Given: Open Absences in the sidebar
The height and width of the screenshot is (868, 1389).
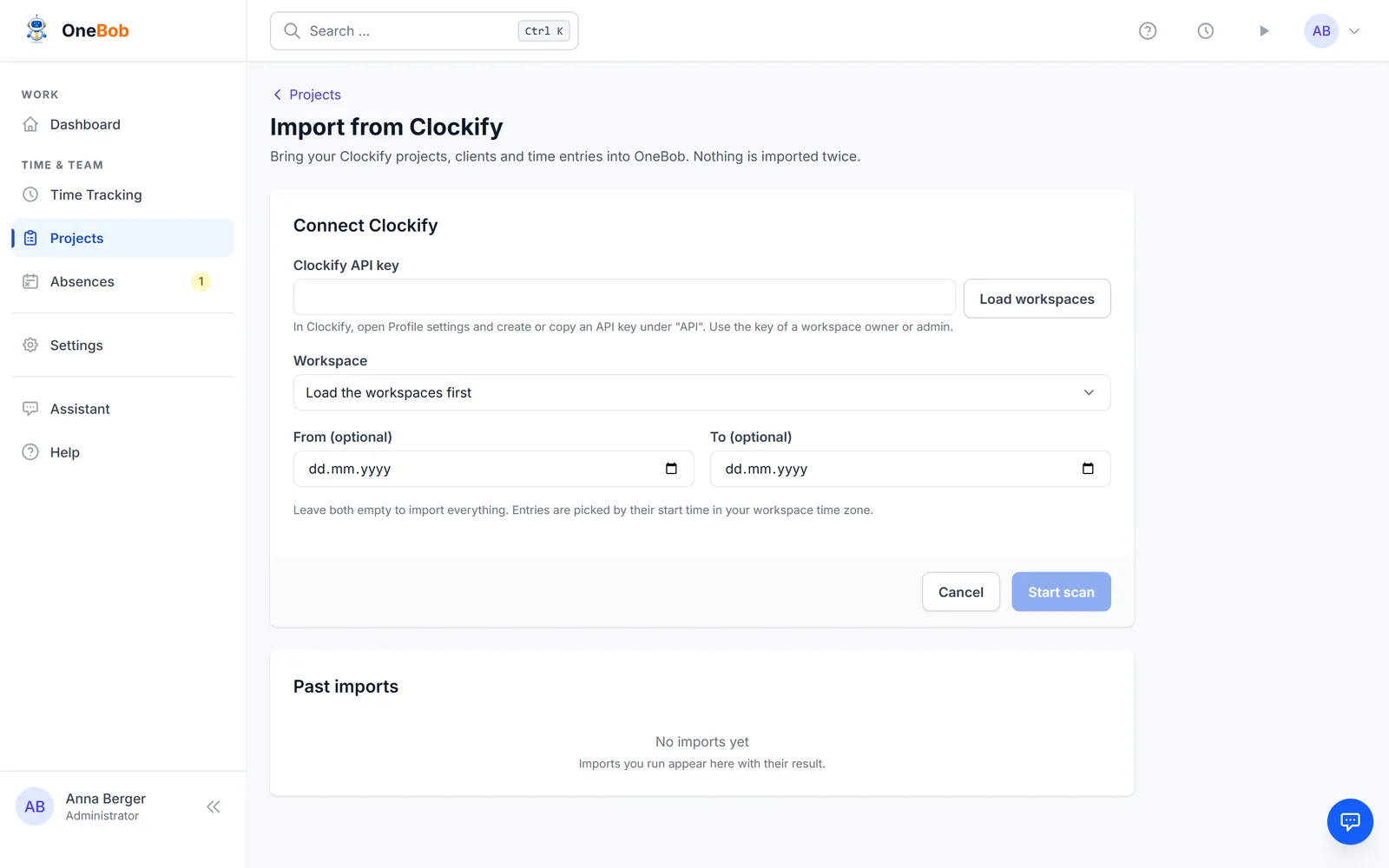Looking at the screenshot, I should tap(122, 281).
